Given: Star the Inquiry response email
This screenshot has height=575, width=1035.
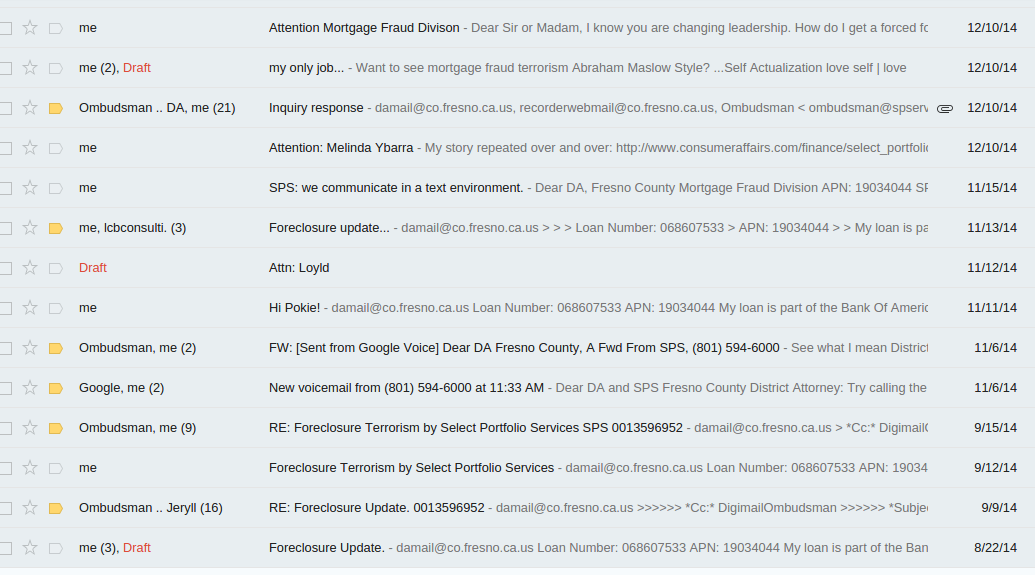Looking at the screenshot, I should (30, 108).
